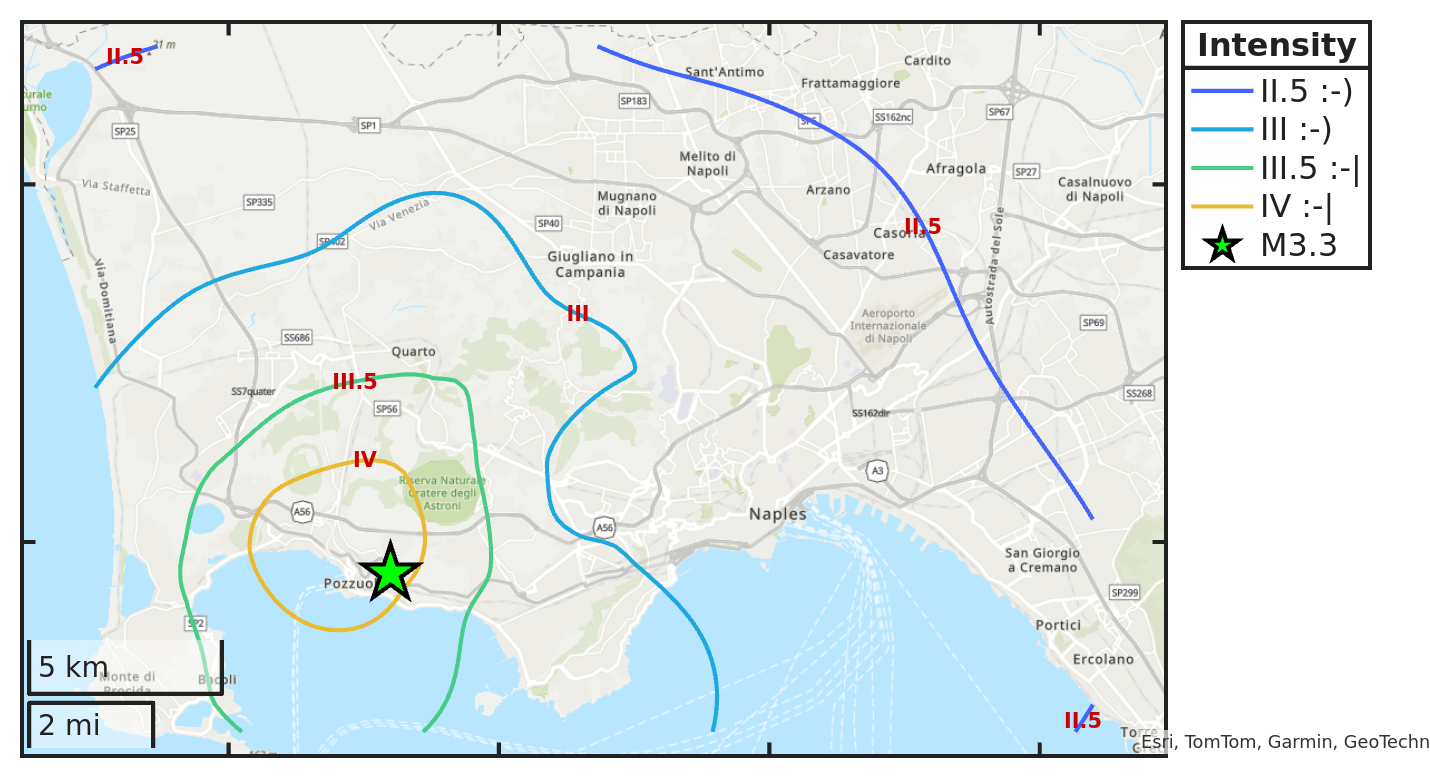The height and width of the screenshot is (778, 1430).
Task: Click the Naples city label
Action: tap(777, 514)
